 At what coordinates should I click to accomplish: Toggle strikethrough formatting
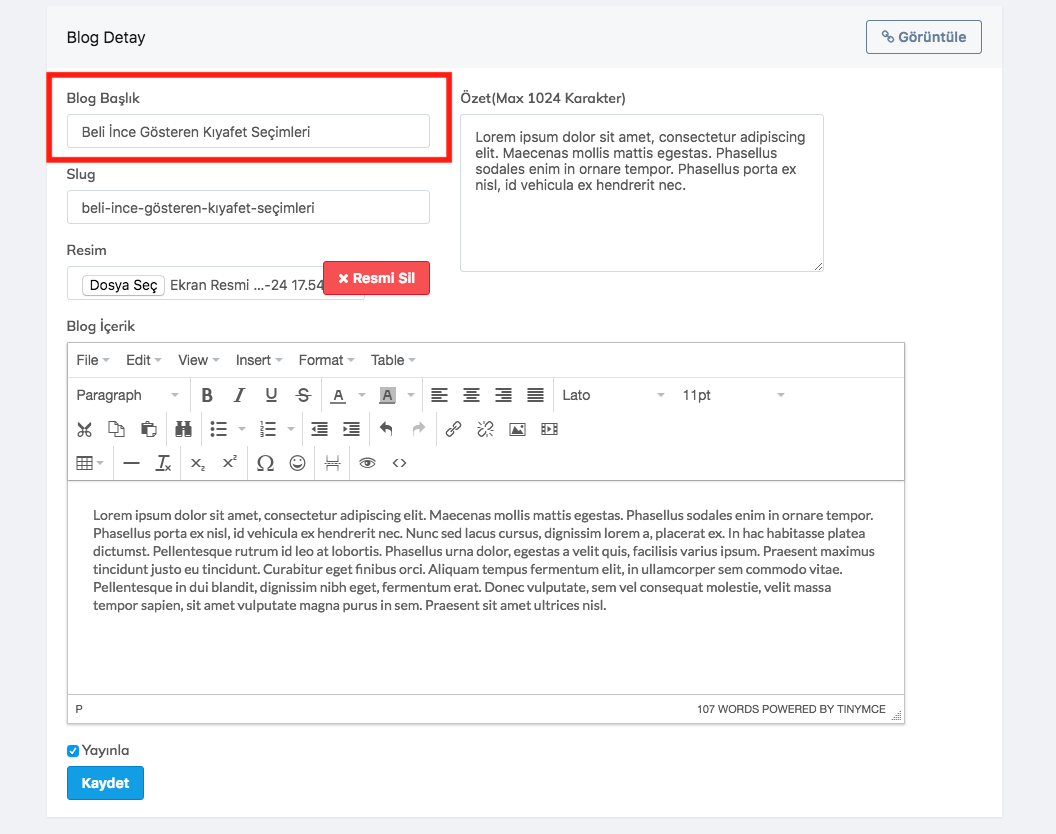click(303, 395)
